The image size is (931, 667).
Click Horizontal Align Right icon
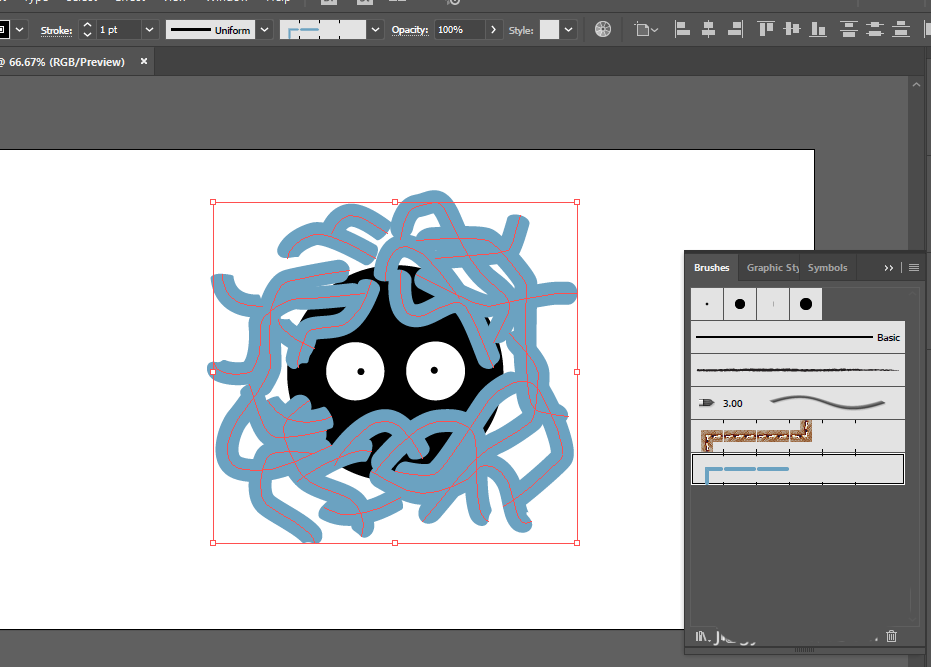735,29
